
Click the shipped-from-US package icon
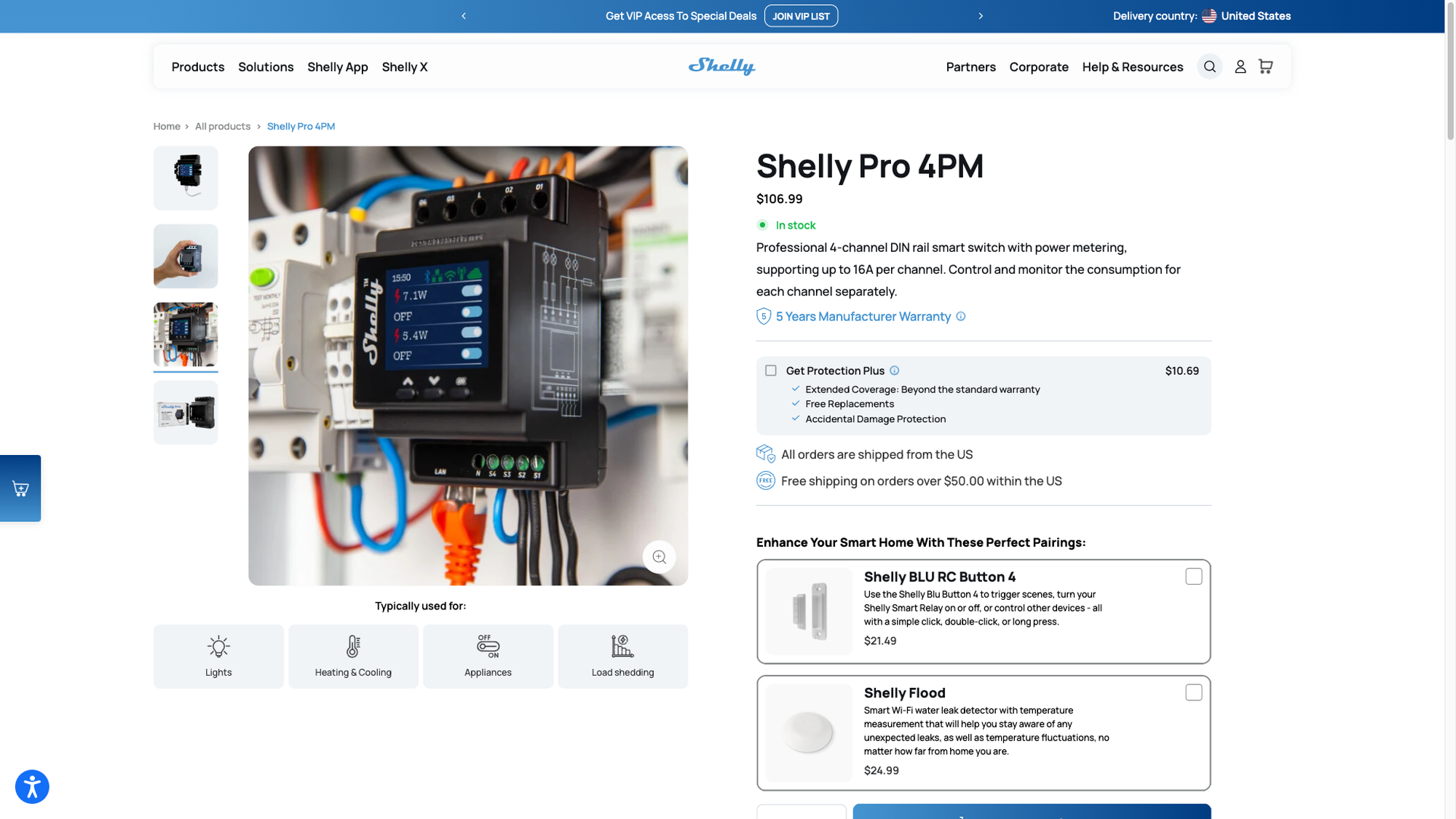(x=765, y=454)
